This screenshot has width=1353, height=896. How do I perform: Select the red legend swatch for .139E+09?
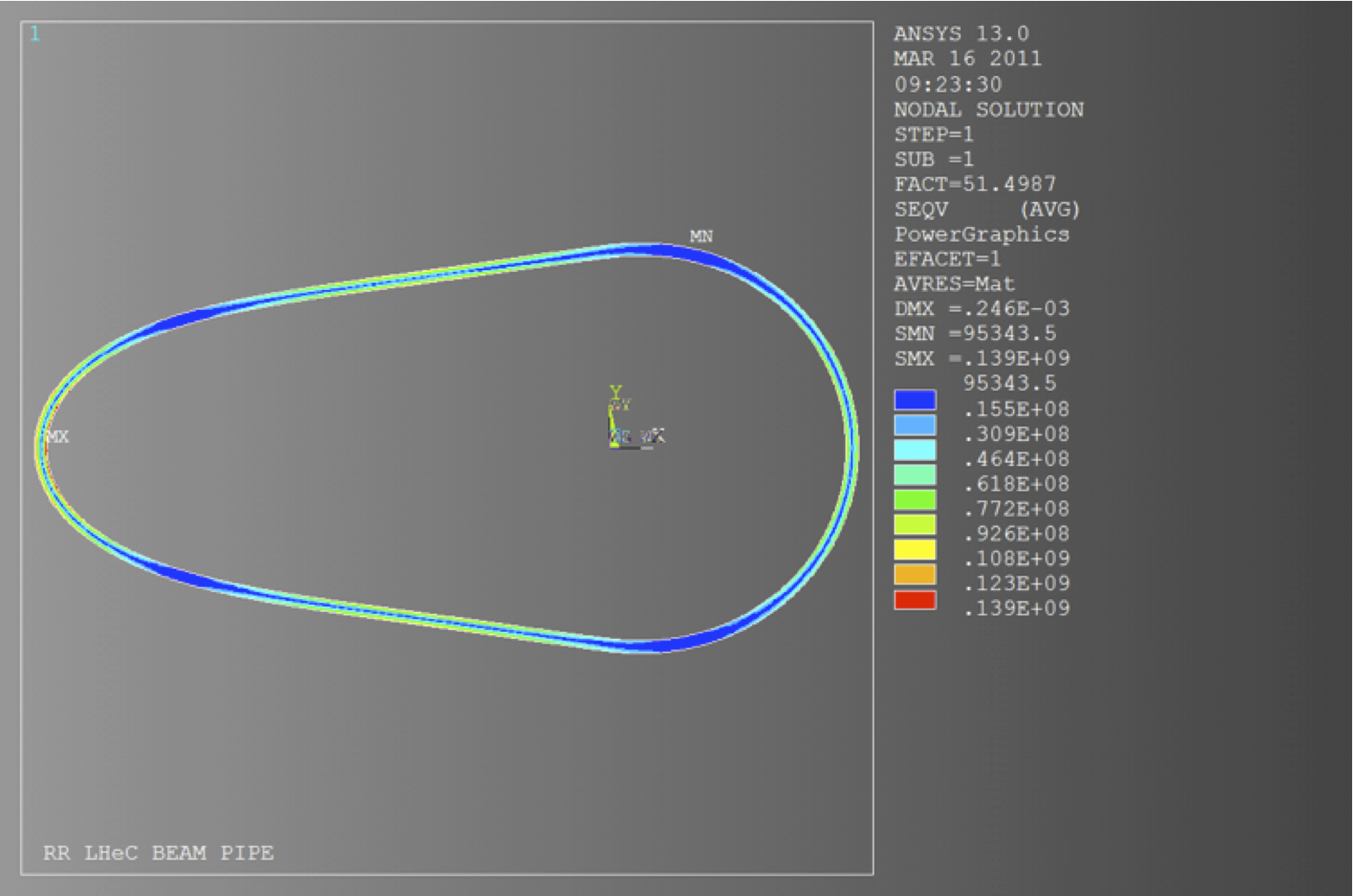(x=914, y=600)
